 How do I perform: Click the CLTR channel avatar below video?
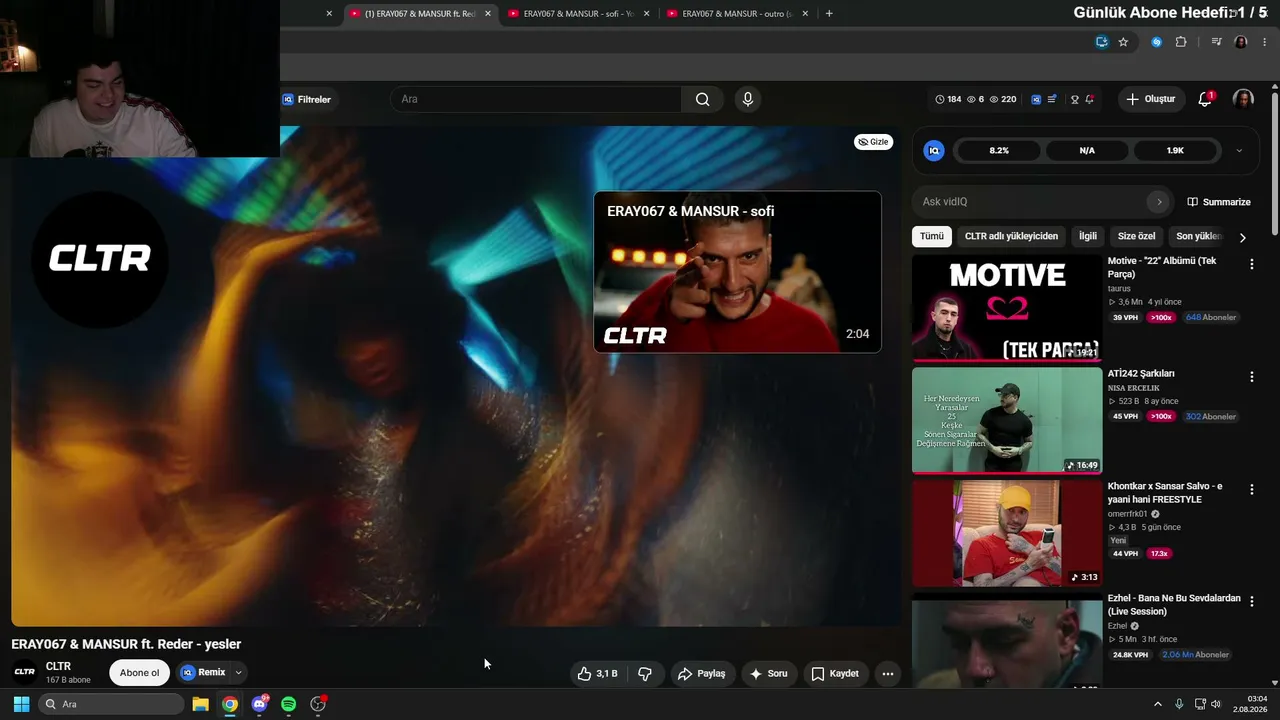point(25,672)
